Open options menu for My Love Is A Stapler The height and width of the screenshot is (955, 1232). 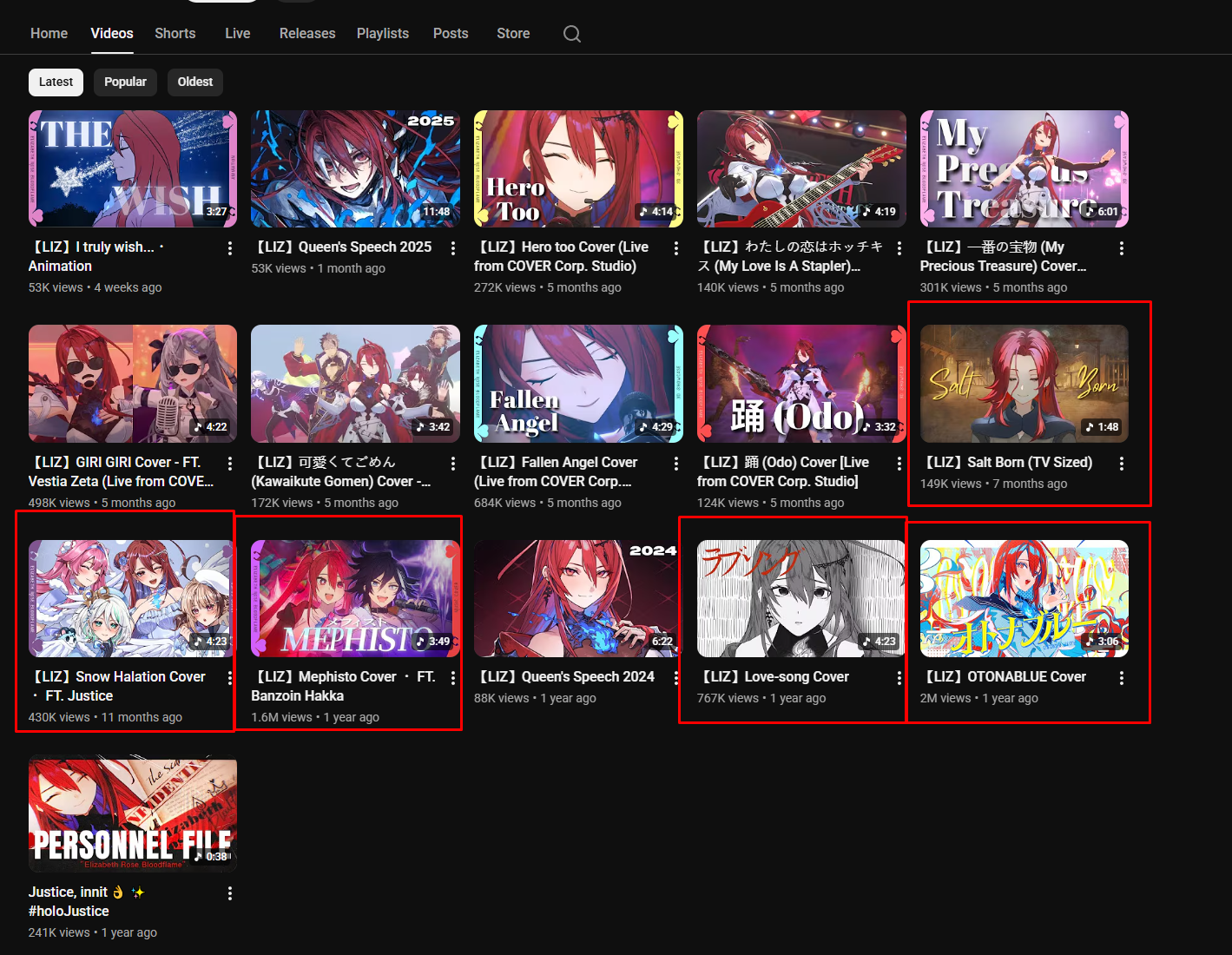(x=899, y=248)
